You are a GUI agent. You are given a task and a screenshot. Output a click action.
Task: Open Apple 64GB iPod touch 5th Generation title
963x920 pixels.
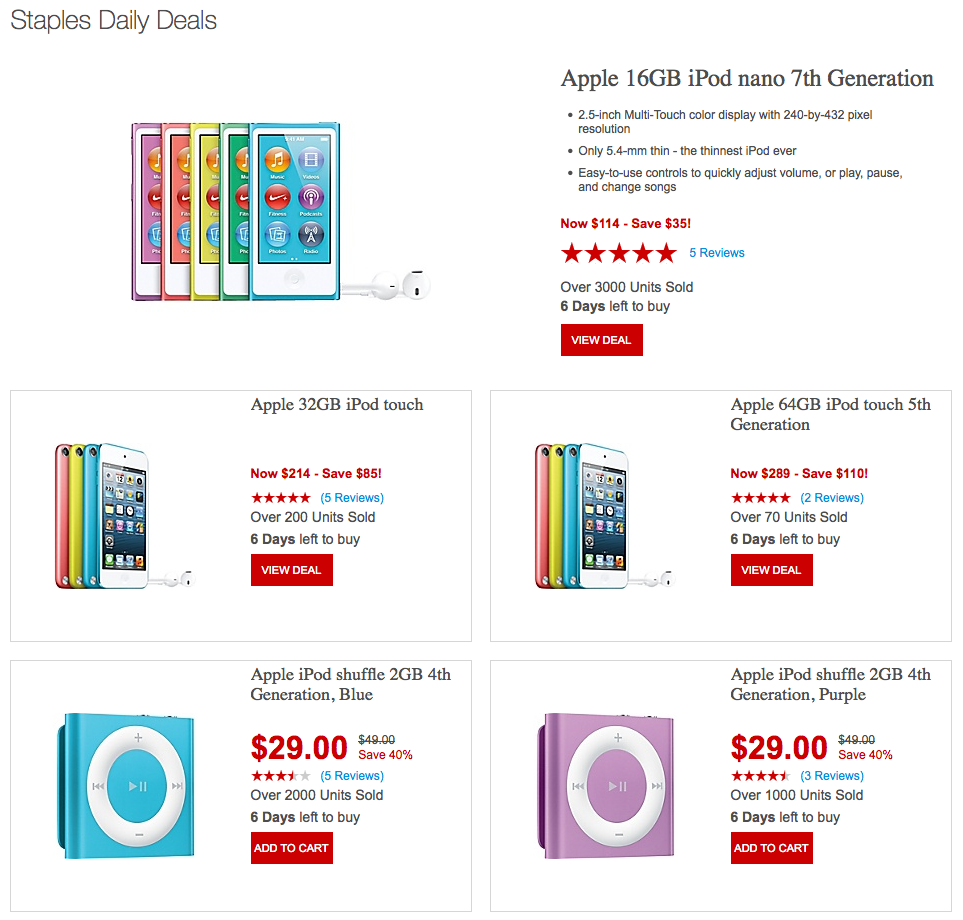830,414
